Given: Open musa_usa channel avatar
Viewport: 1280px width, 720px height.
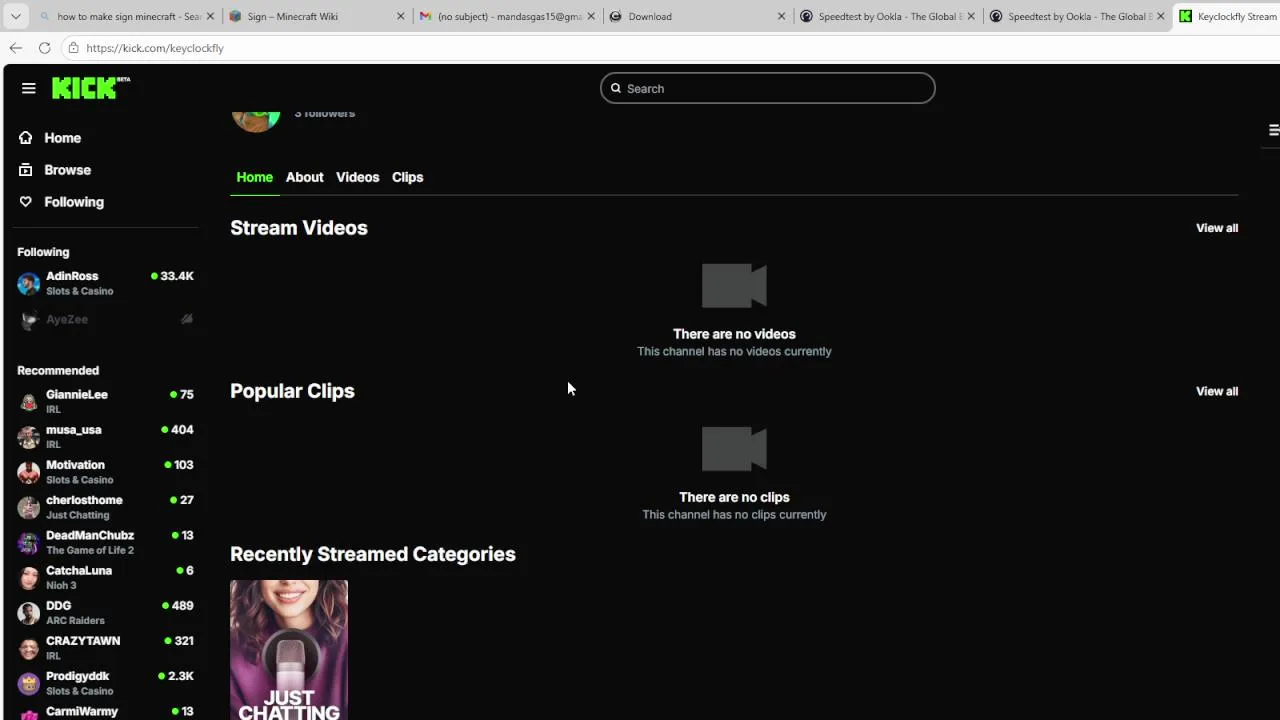Looking at the screenshot, I should (29, 437).
